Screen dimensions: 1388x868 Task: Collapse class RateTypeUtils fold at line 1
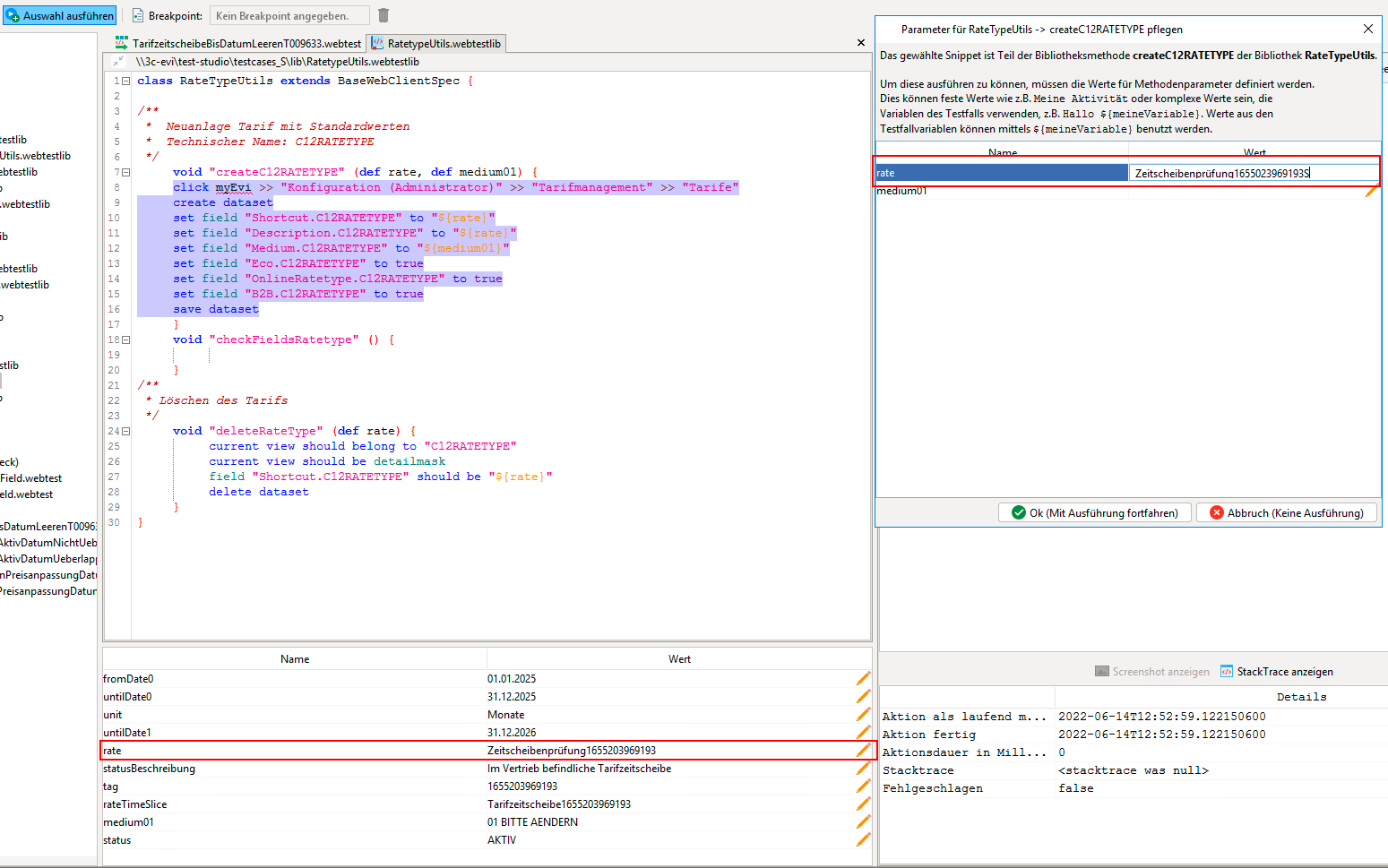pyautogui.click(x=126, y=81)
